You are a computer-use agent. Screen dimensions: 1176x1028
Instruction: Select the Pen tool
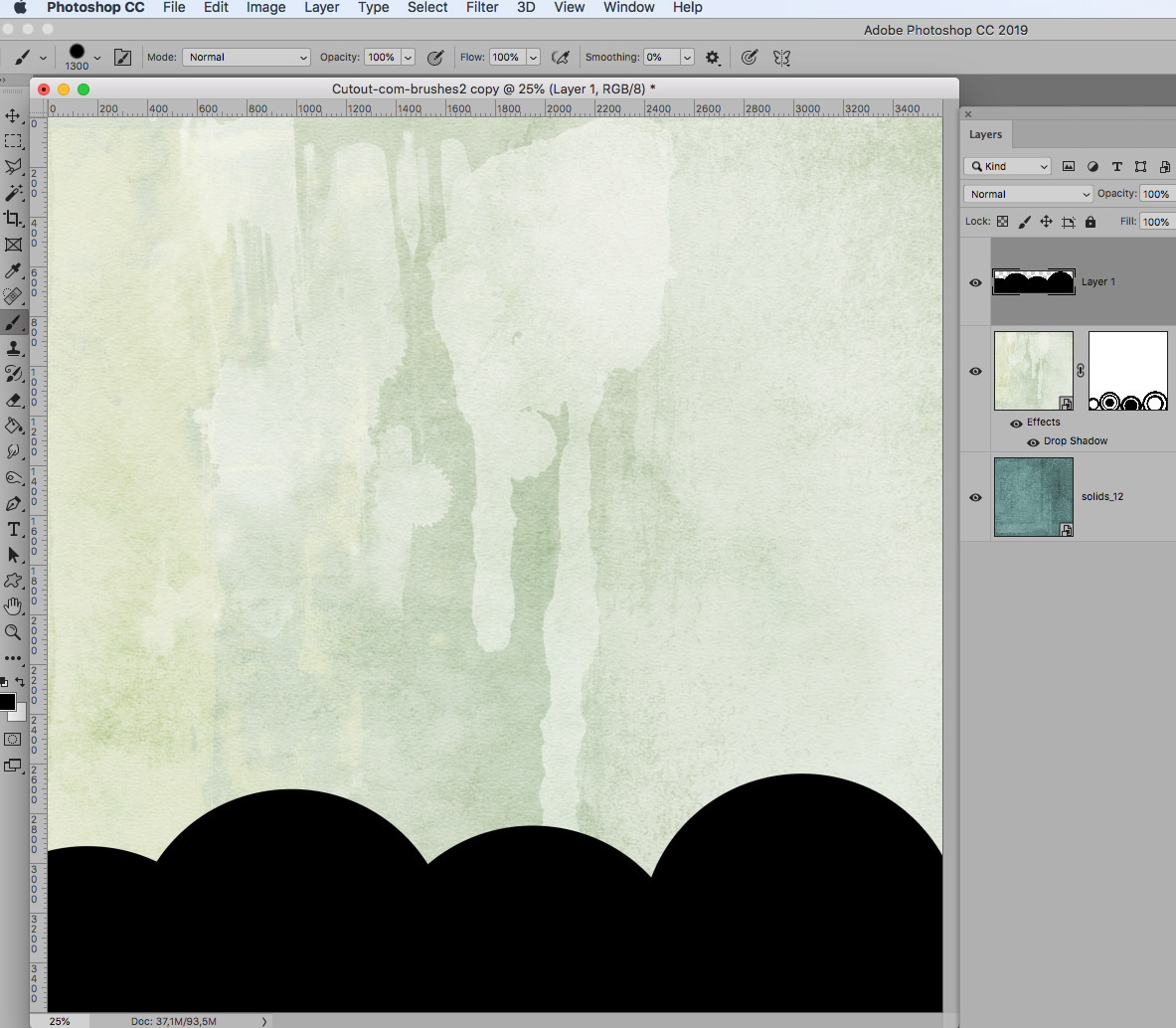13,503
